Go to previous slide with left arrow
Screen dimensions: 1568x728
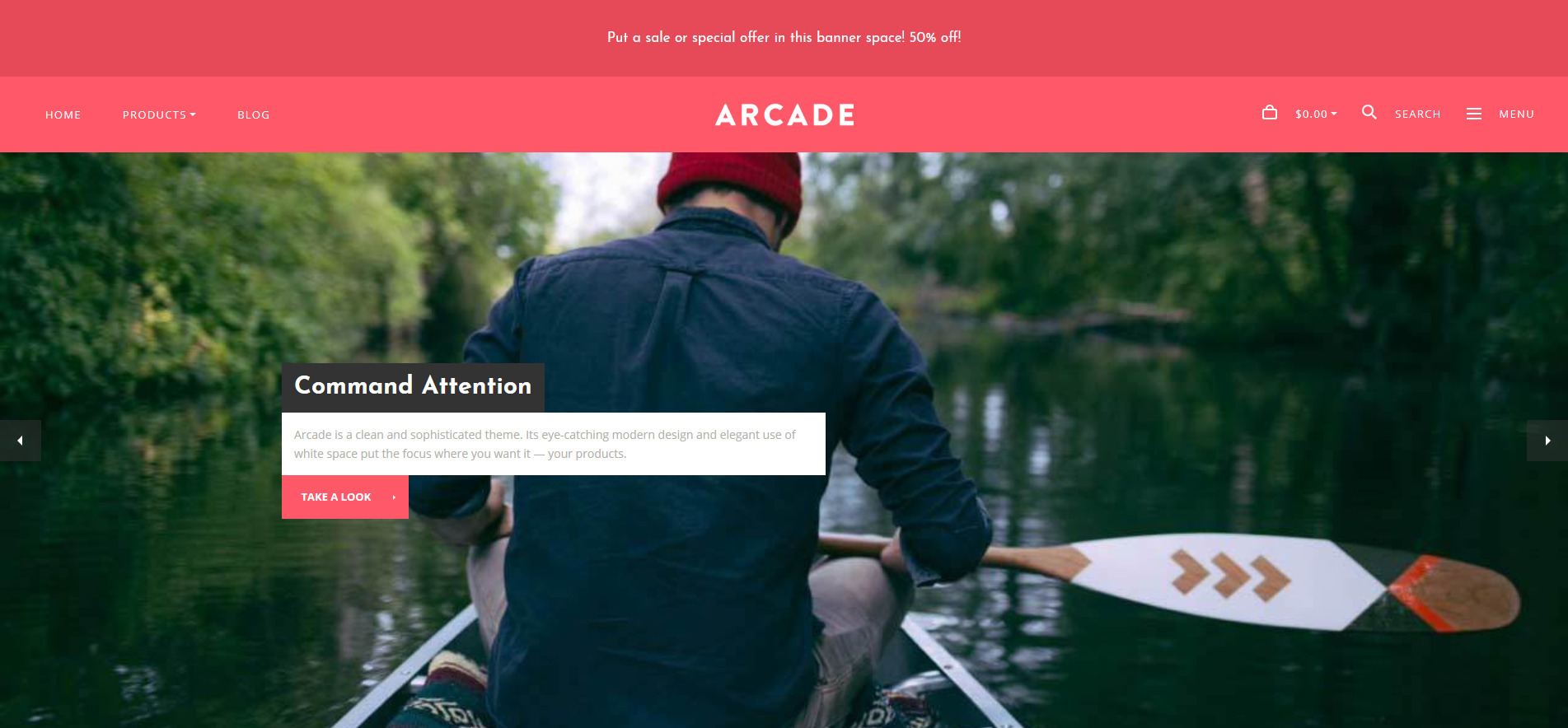pyautogui.click(x=20, y=441)
